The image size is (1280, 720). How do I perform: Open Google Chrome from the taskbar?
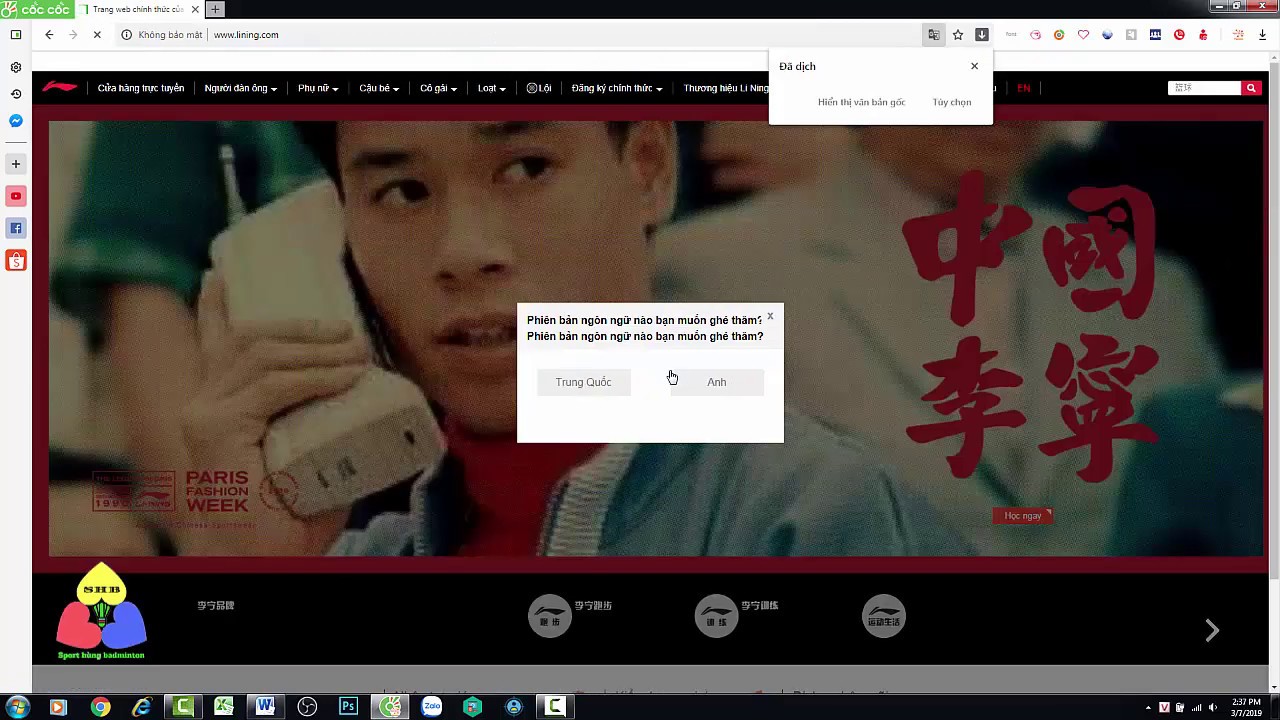tap(100, 707)
